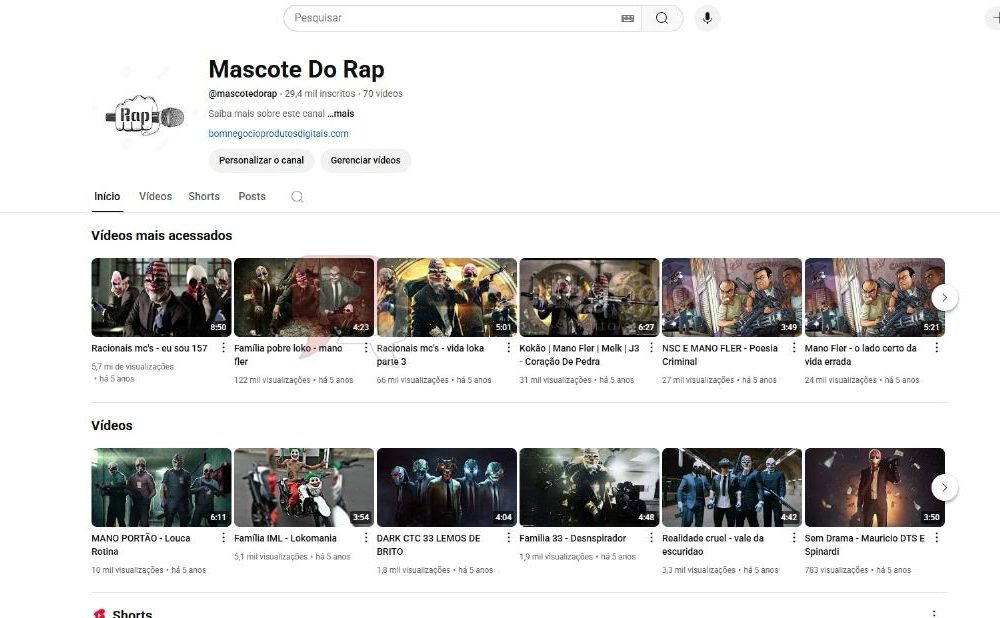Open the on-screen keyboard icon in search box
1000x618 pixels.
(x=628, y=18)
